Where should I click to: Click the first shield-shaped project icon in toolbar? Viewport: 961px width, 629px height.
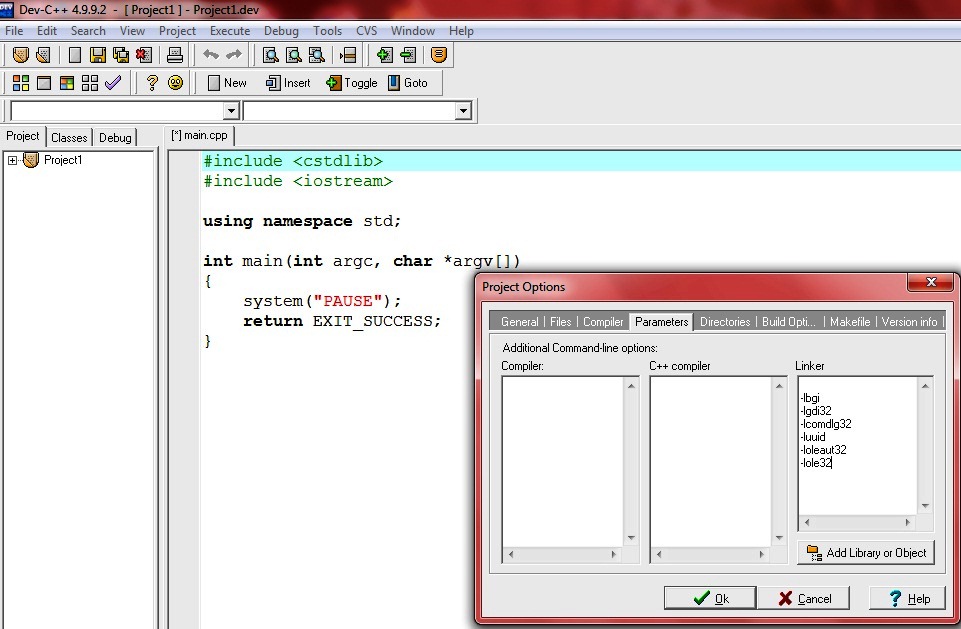point(21,55)
